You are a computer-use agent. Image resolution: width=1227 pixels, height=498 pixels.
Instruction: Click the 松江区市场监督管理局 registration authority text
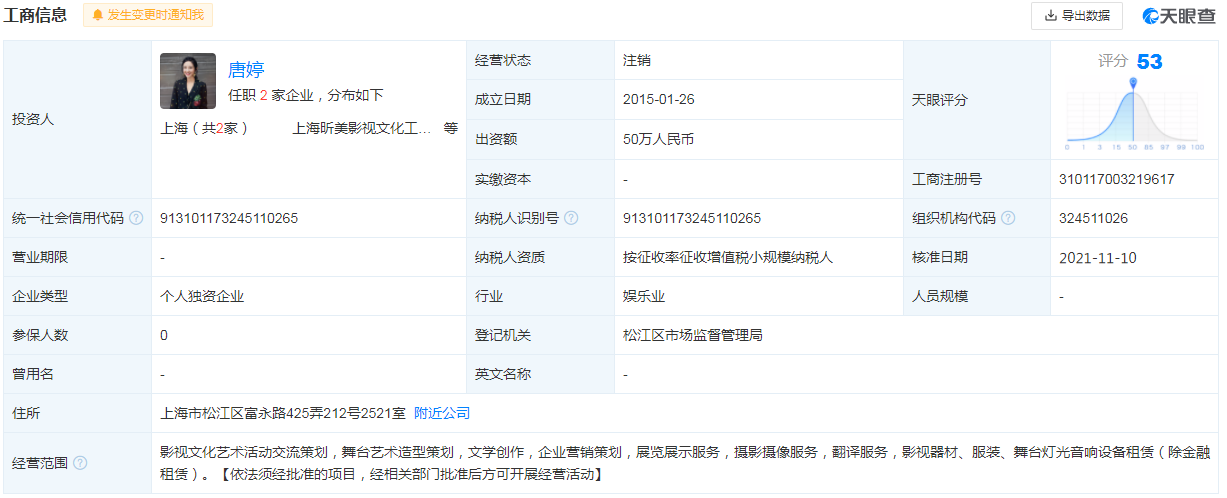[692, 335]
